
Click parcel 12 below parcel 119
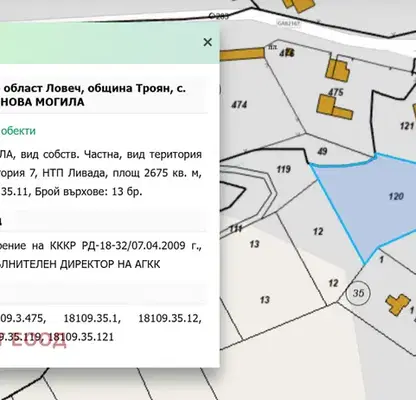coord(318,231)
